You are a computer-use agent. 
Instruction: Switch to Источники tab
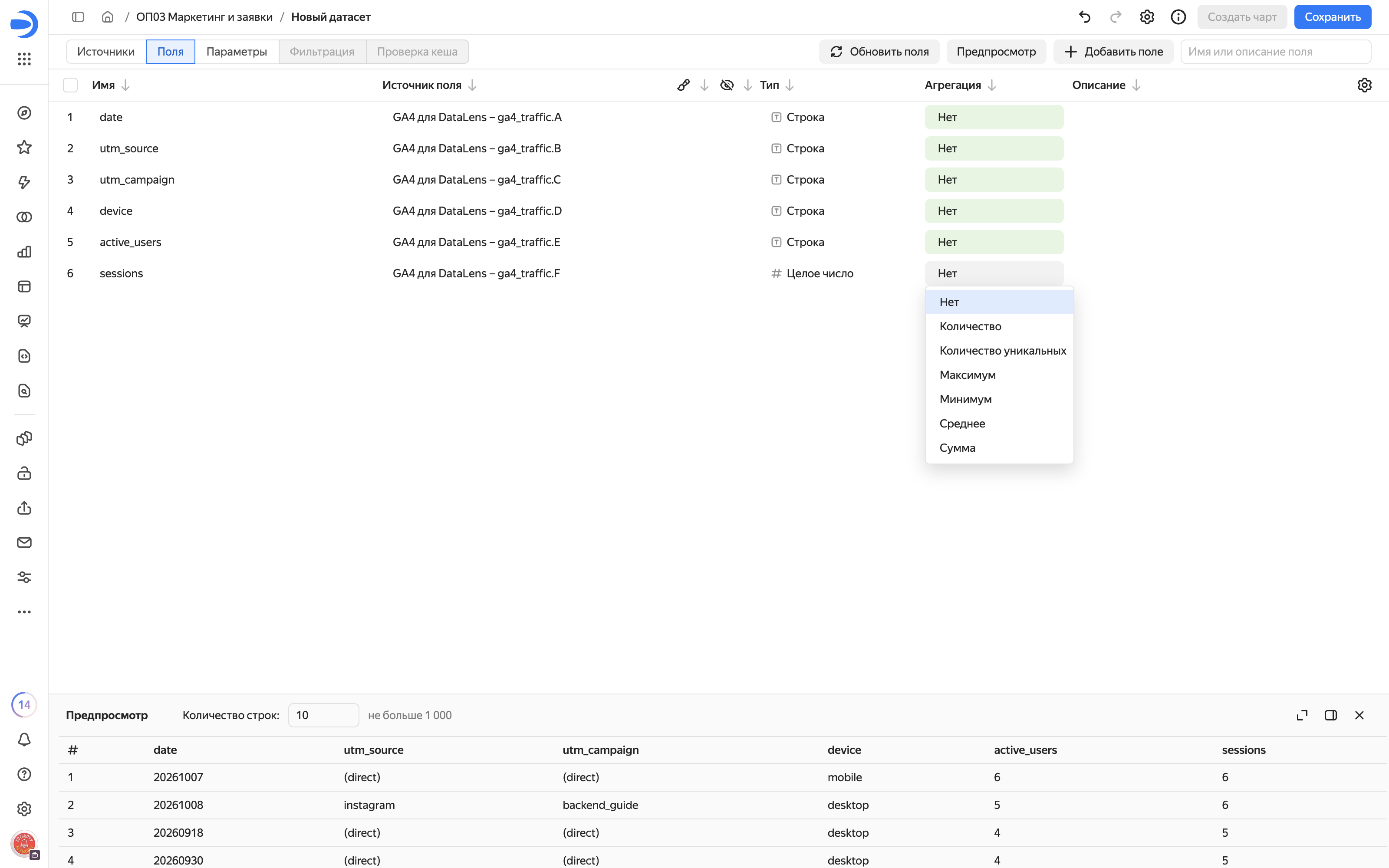[106, 52]
